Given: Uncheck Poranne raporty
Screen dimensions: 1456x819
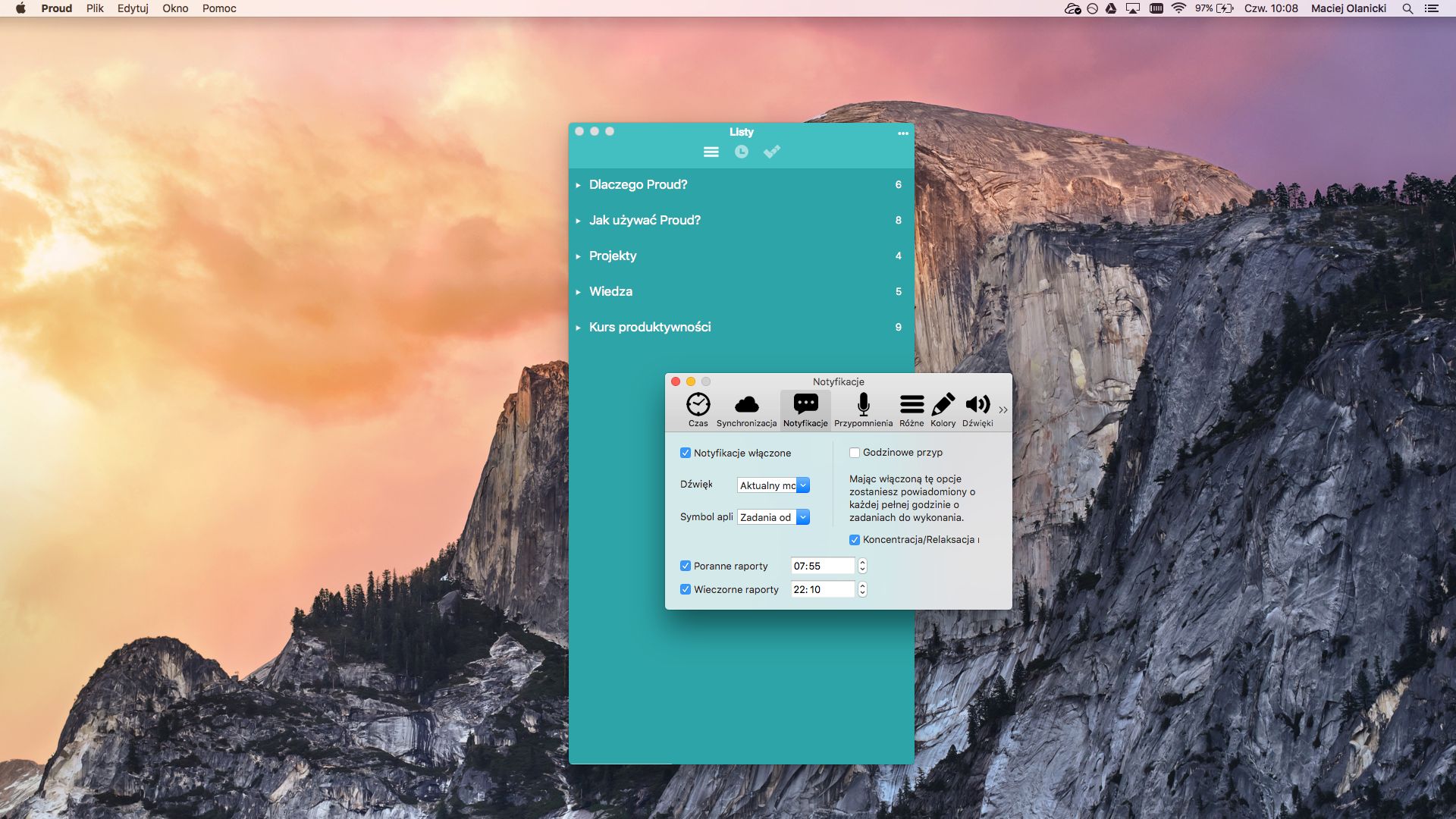Looking at the screenshot, I should (686, 566).
